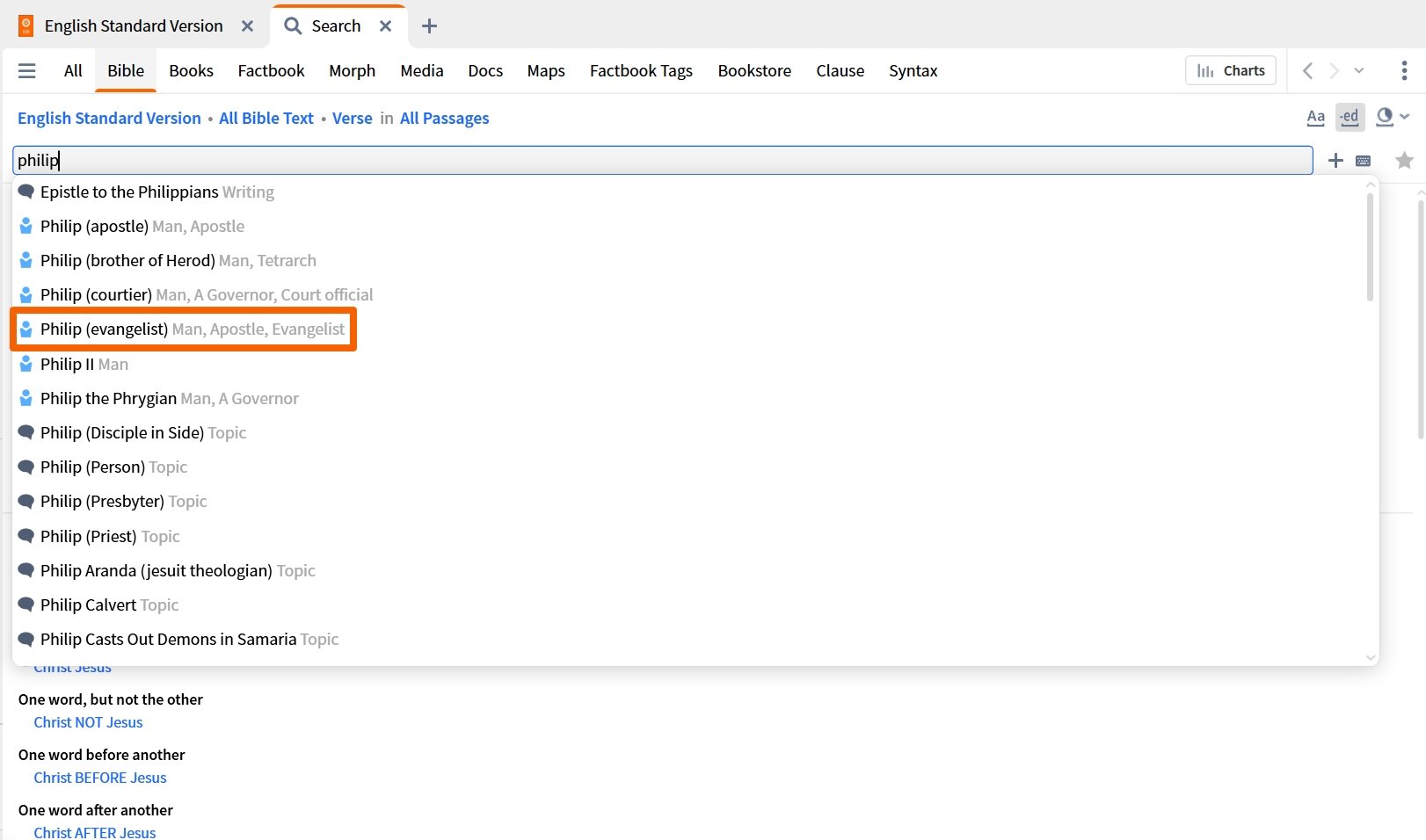Favorite this search with the star icon
This screenshot has width=1426, height=840.
[1404, 161]
